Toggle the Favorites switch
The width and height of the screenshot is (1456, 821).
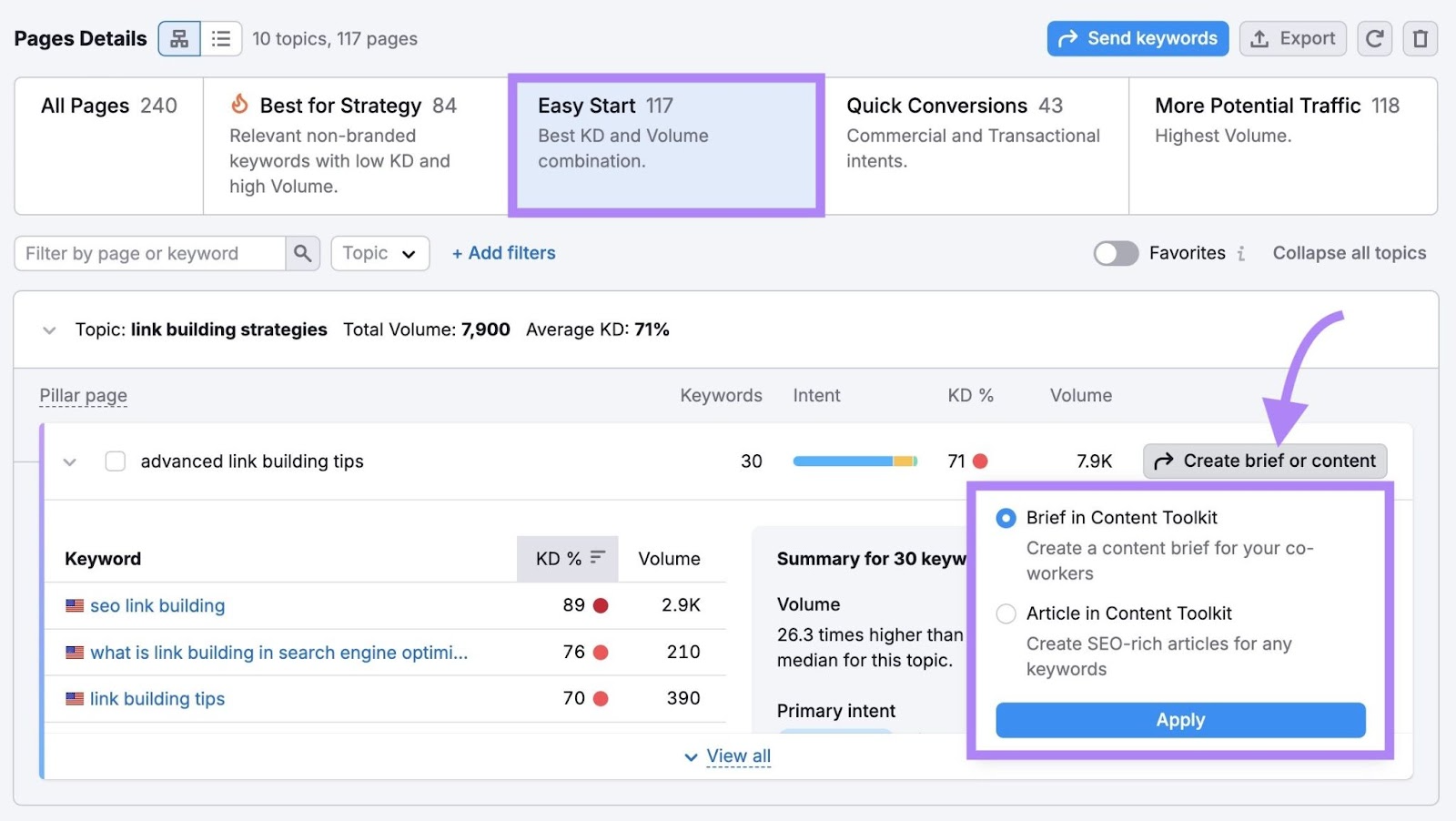1116,253
